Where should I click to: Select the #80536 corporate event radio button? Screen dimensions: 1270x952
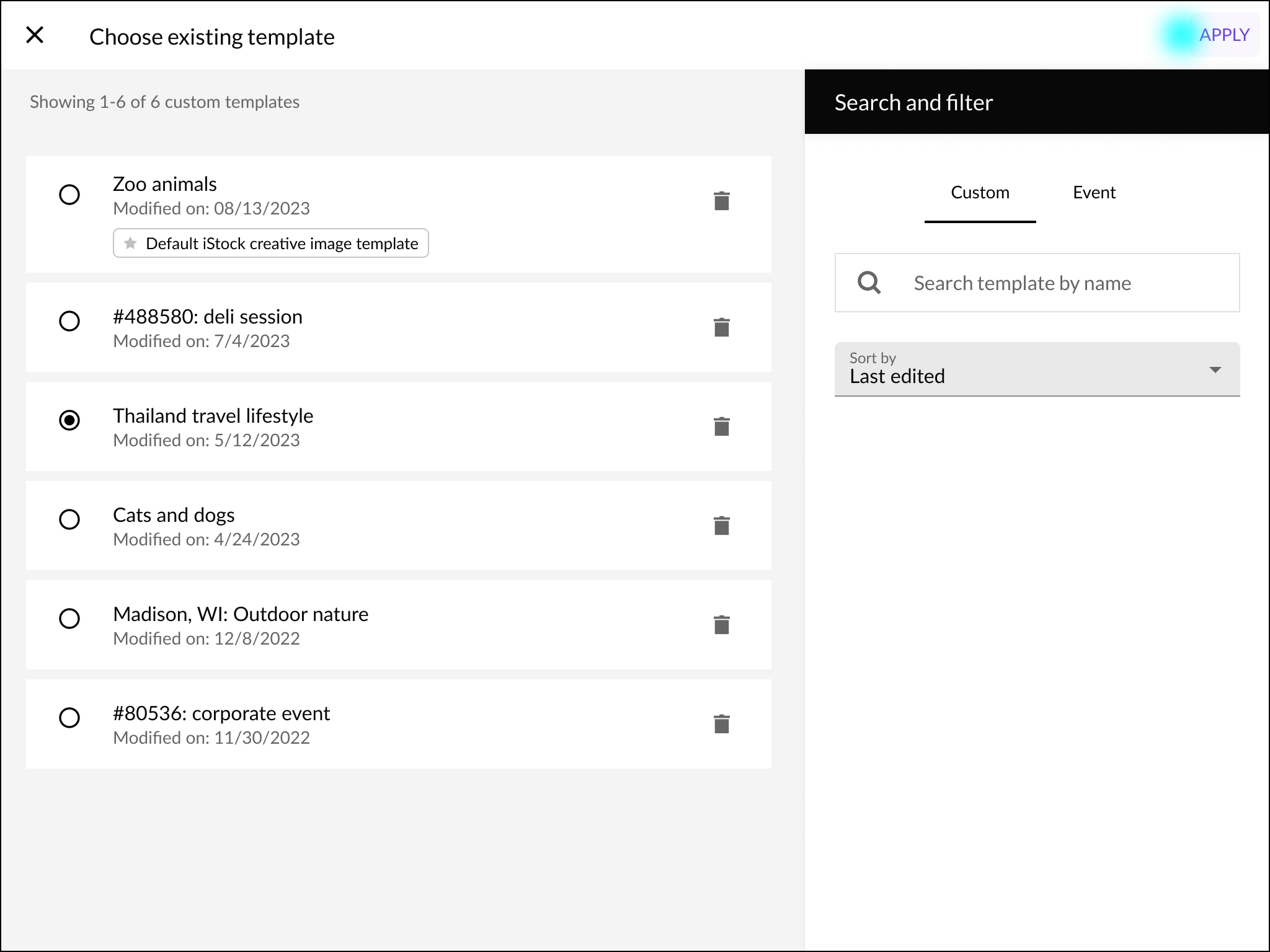[69, 718]
